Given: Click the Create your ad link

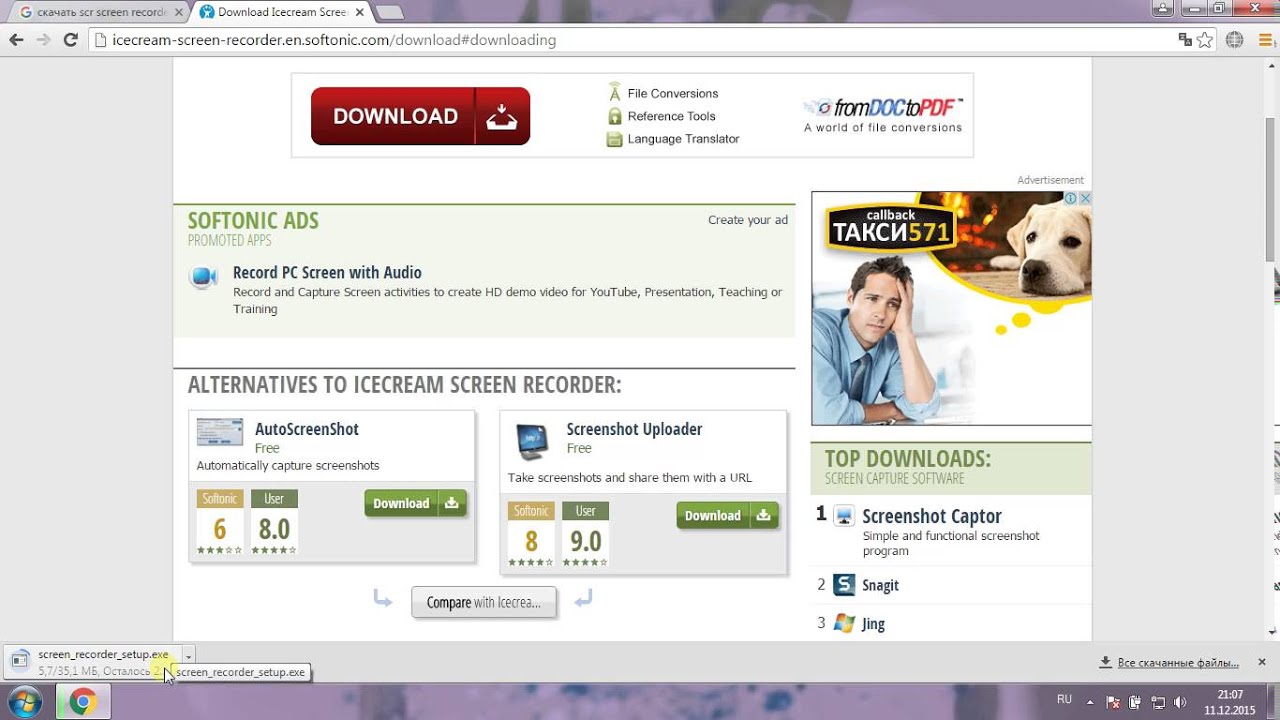Looking at the screenshot, I should coord(748,220).
